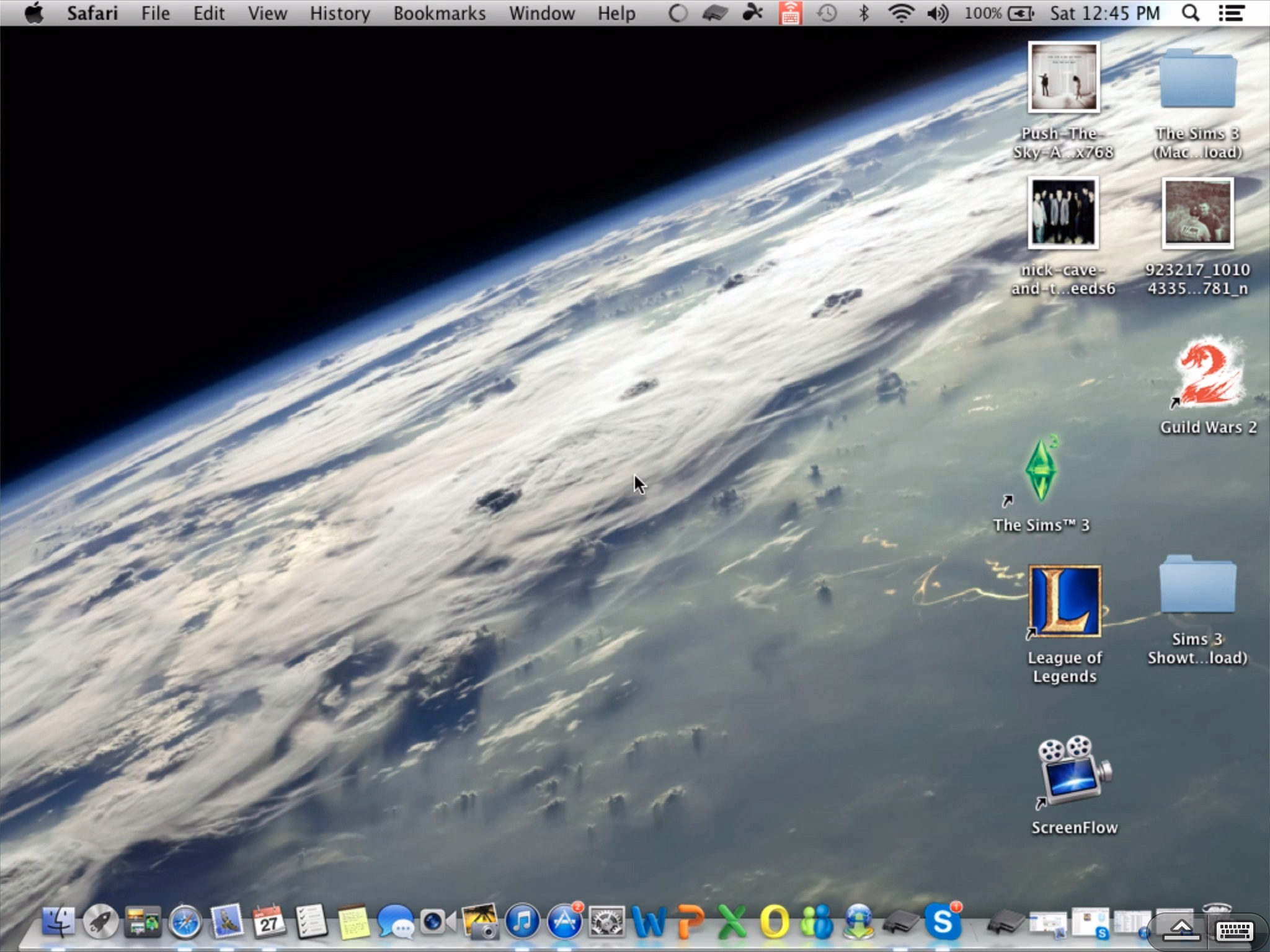Open the Calendar dock icon
This screenshot has width=1270, height=952.
(x=269, y=922)
